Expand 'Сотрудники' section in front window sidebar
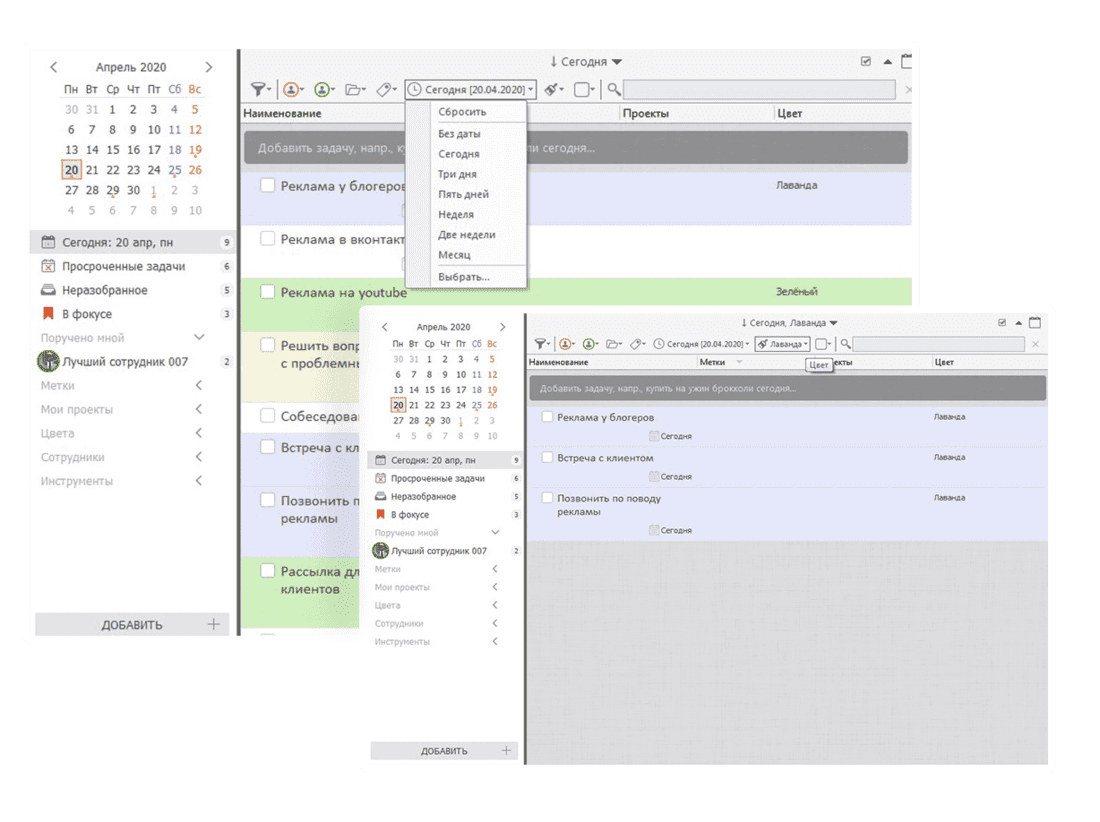The image size is (1100, 822). 495,623
